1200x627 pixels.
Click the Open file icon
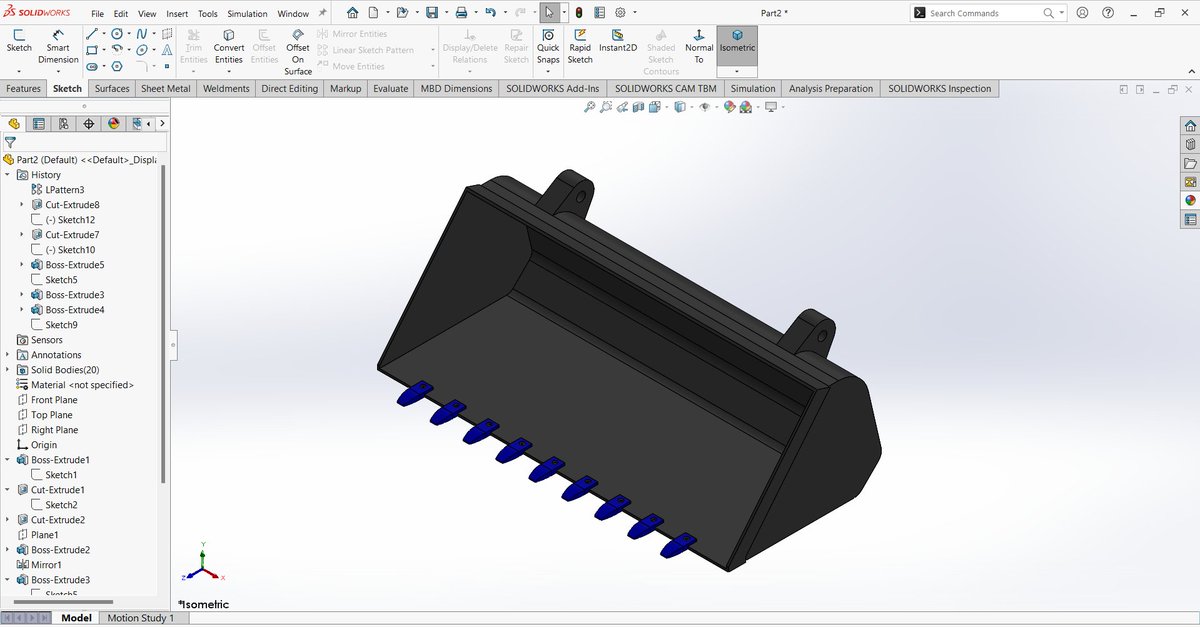401,13
